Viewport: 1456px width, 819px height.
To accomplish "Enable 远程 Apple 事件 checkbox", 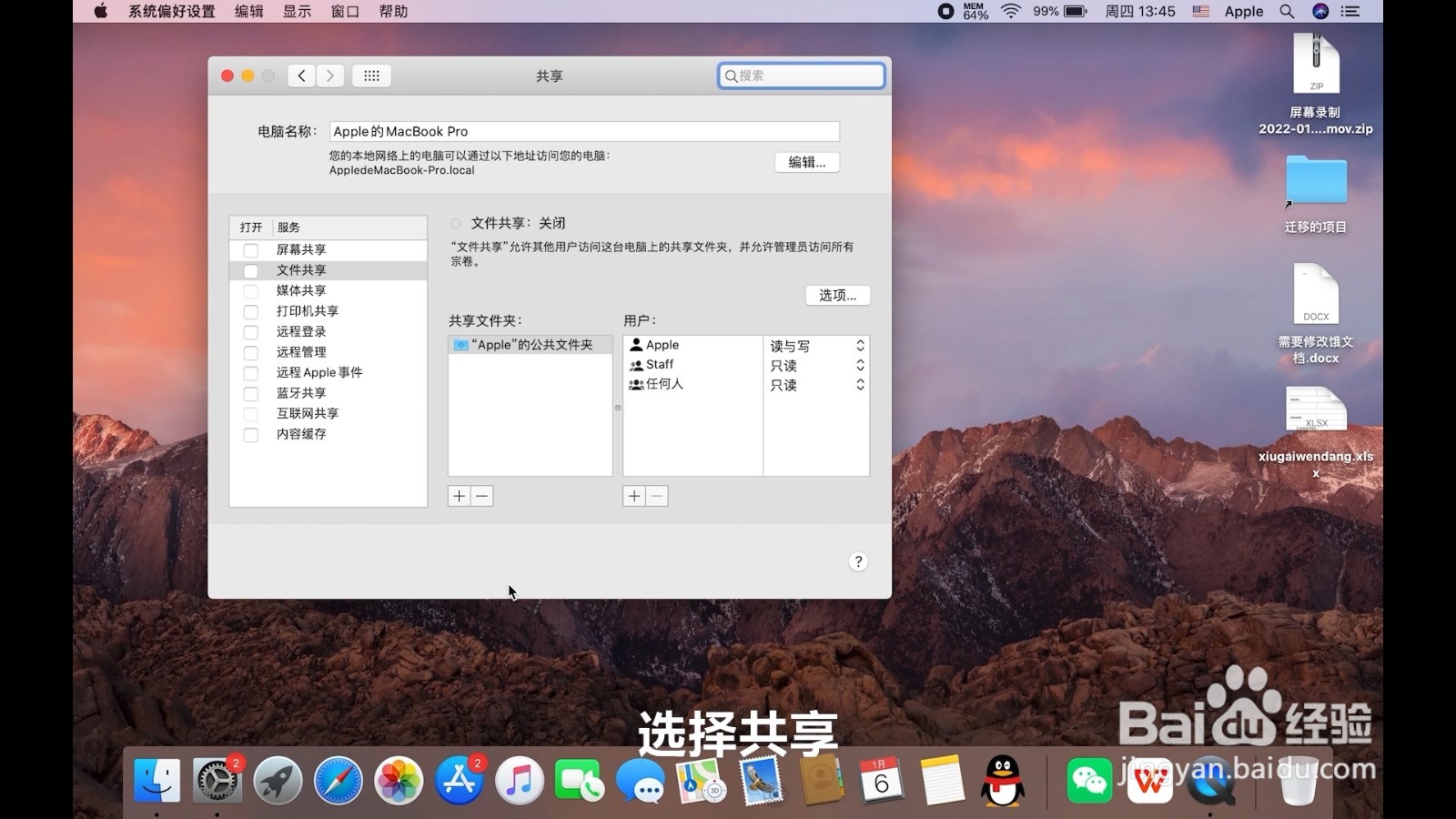I will click(x=250, y=373).
